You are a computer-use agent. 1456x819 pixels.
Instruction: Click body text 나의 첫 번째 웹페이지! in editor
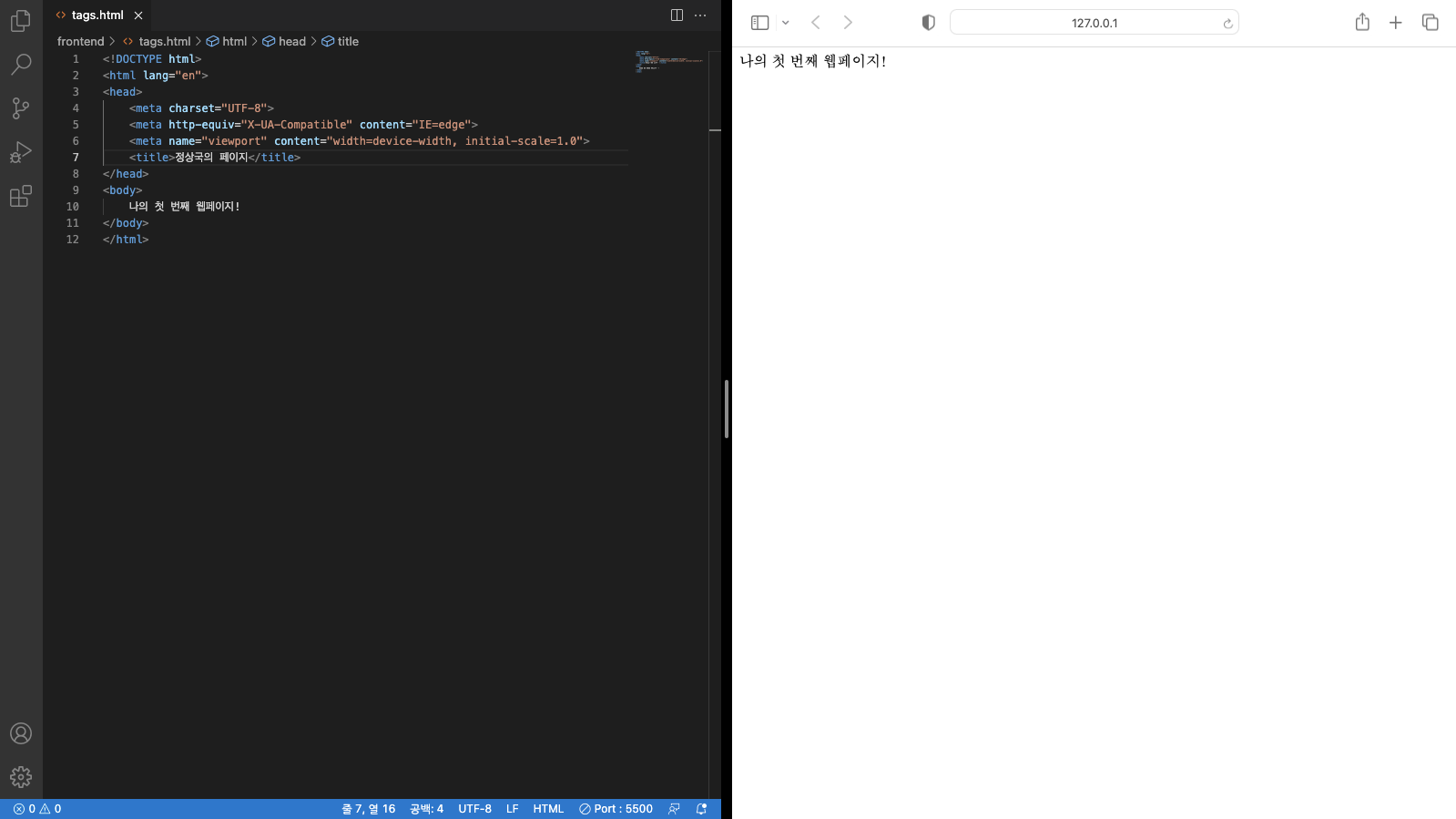(x=184, y=207)
